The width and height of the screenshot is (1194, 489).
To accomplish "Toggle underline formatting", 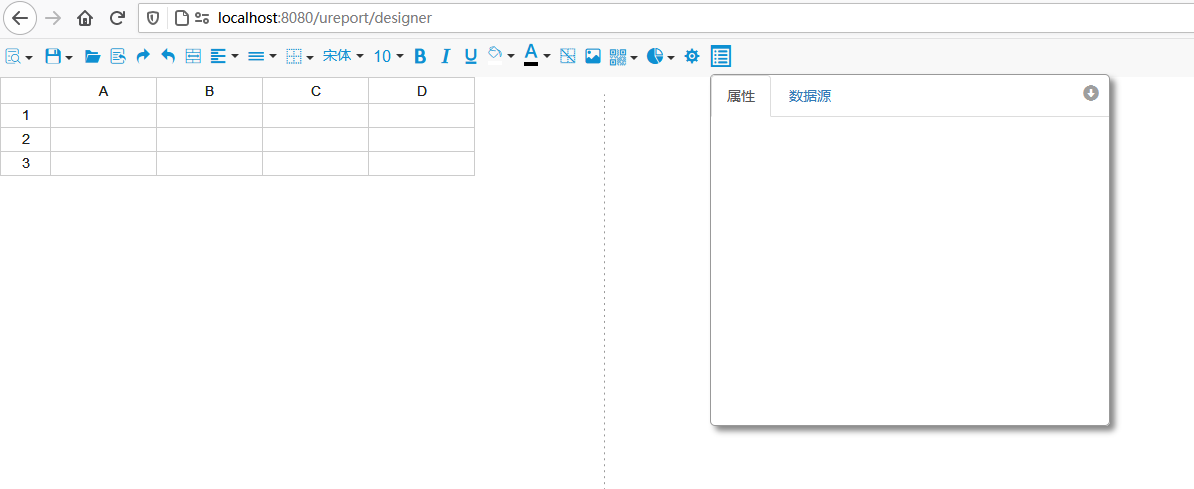I will [471, 57].
